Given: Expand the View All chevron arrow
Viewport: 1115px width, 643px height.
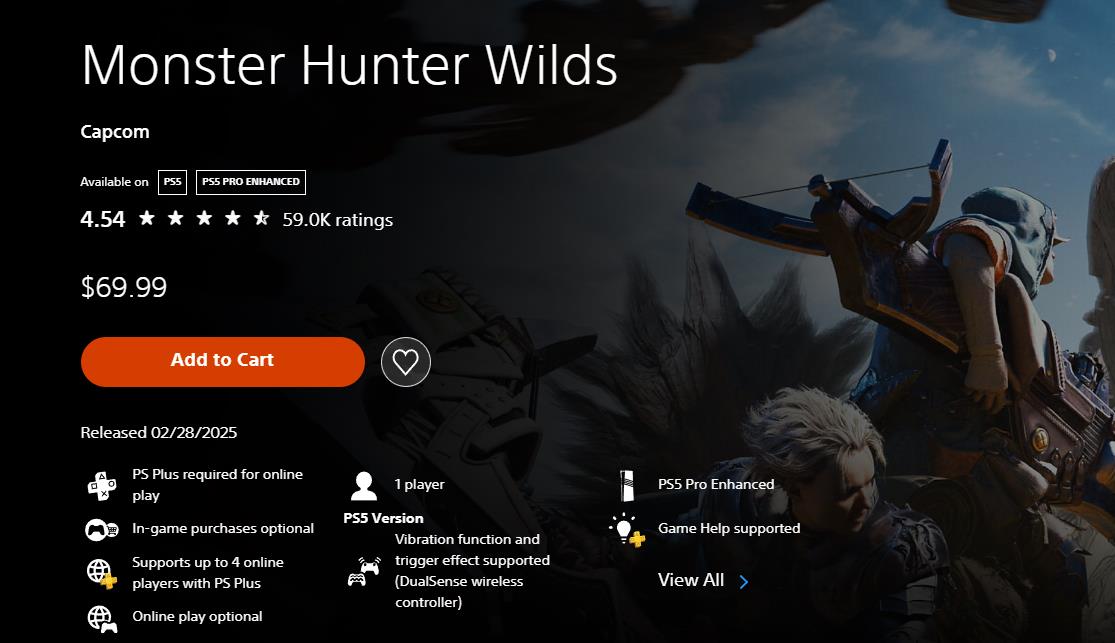Looking at the screenshot, I should (744, 582).
